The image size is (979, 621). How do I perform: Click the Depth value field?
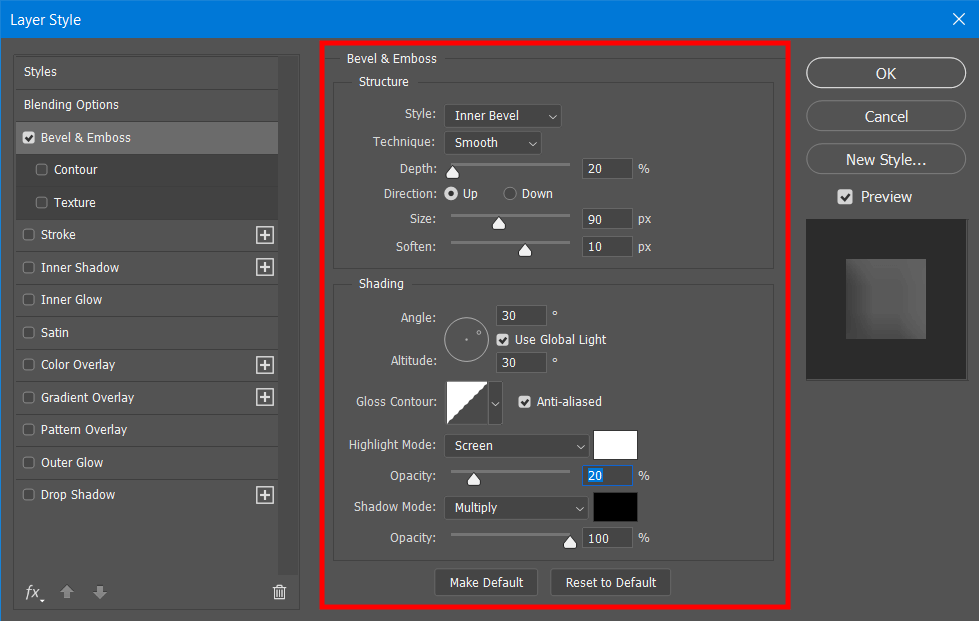click(x=607, y=169)
